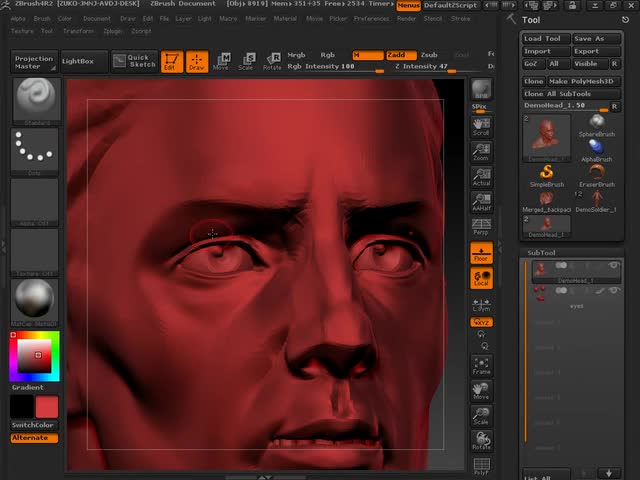The height and width of the screenshot is (480, 640).
Task: Open the Material menu
Action: coord(285,19)
